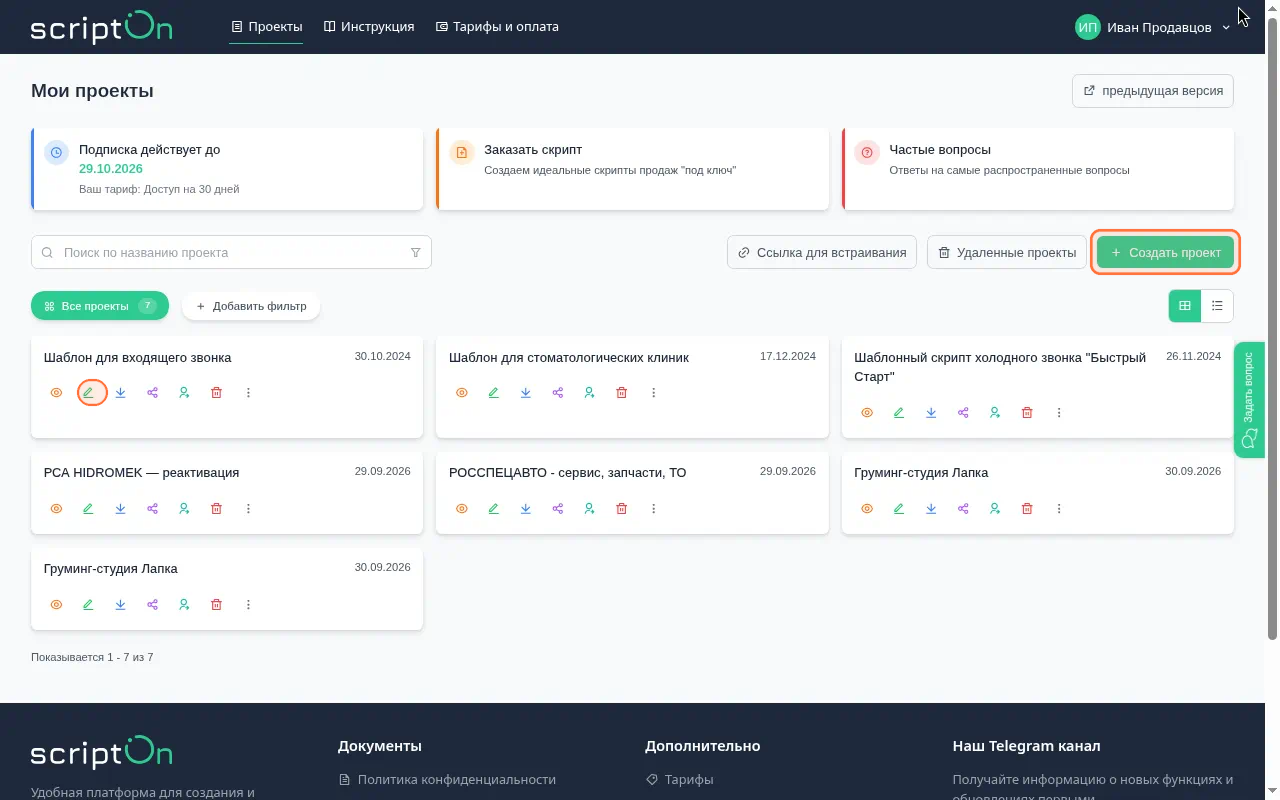1280x800 pixels.
Task: Open more options for "Шаблон для входящего звонка"
Action: pos(248,393)
